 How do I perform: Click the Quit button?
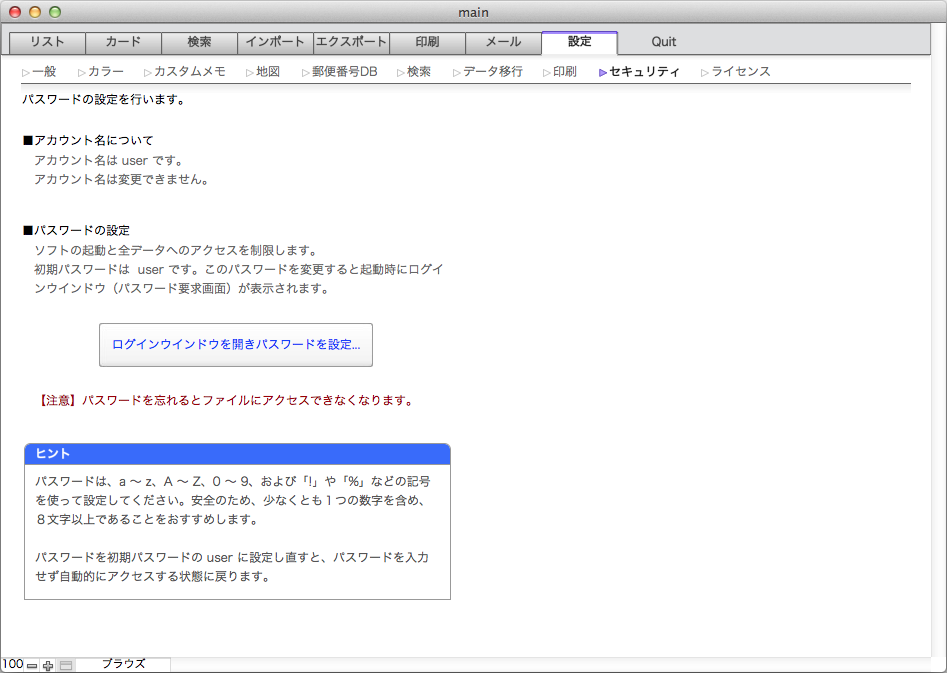pyautogui.click(x=664, y=42)
